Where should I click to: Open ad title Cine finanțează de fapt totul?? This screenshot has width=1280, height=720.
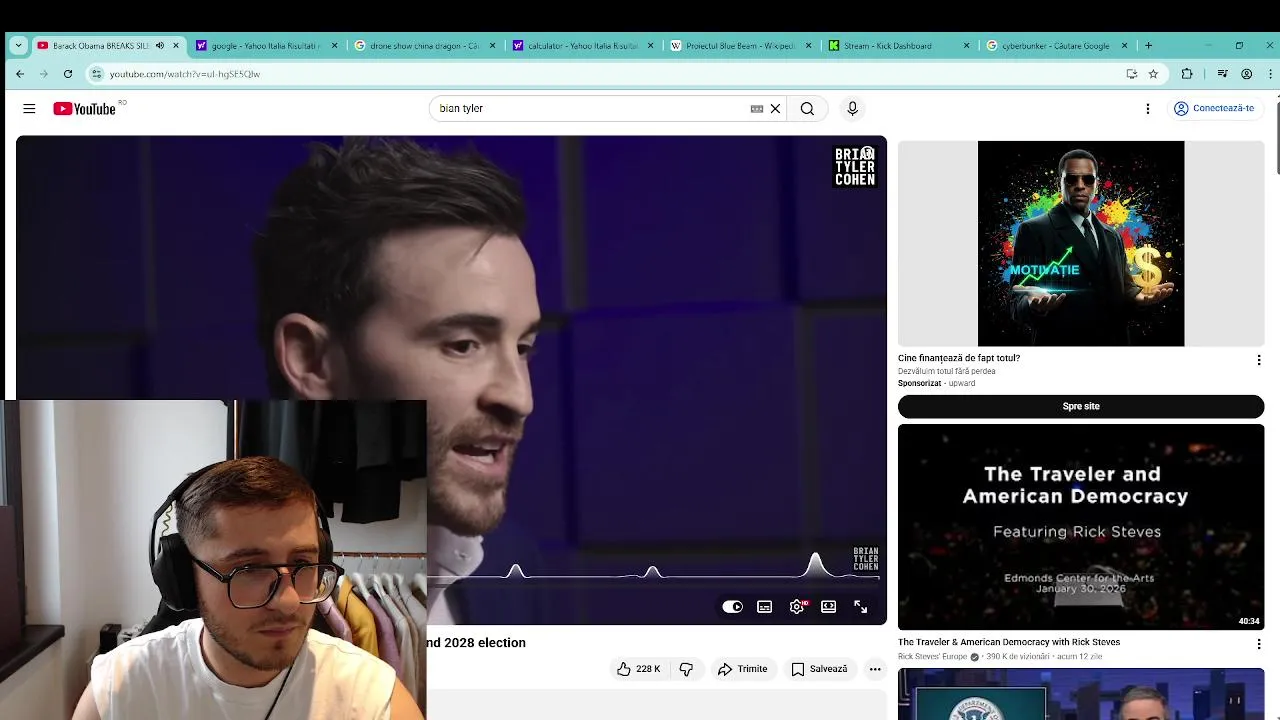pos(959,358)
